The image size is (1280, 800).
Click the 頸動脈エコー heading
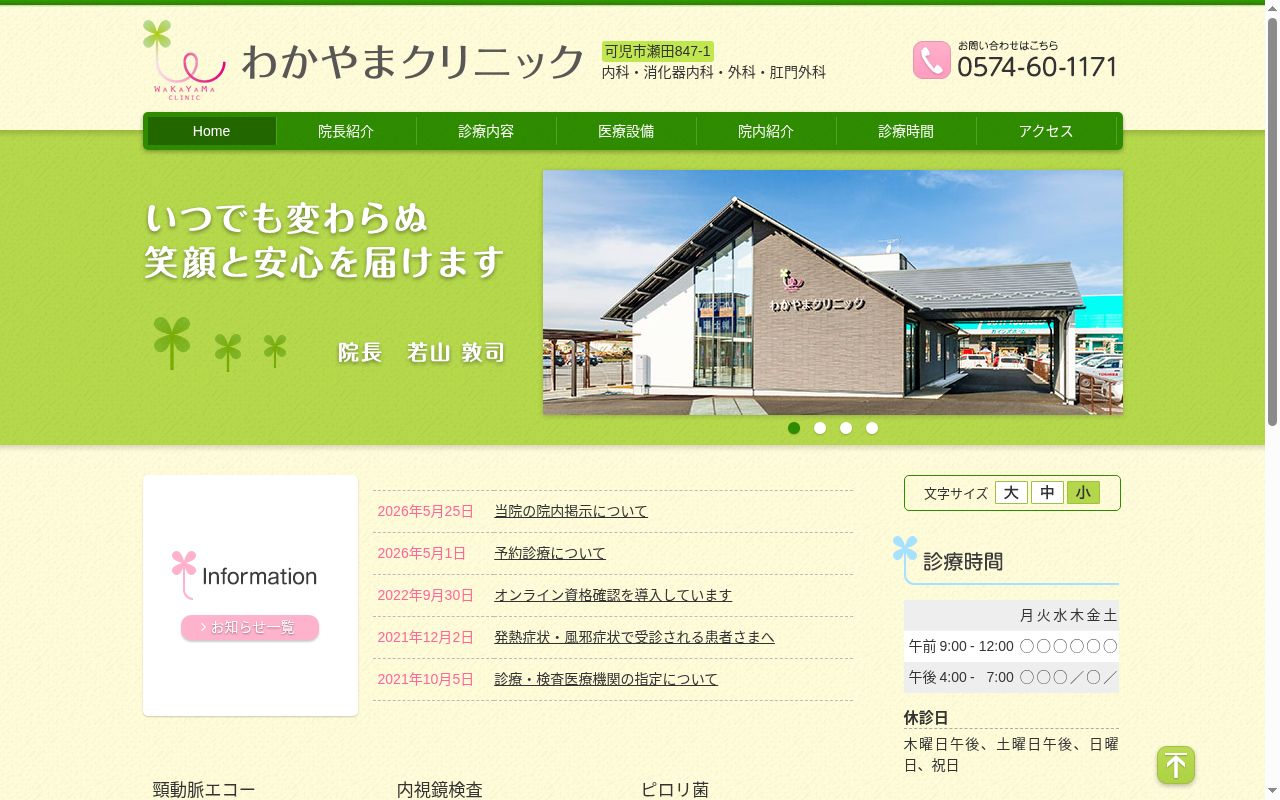pos(204,790)
